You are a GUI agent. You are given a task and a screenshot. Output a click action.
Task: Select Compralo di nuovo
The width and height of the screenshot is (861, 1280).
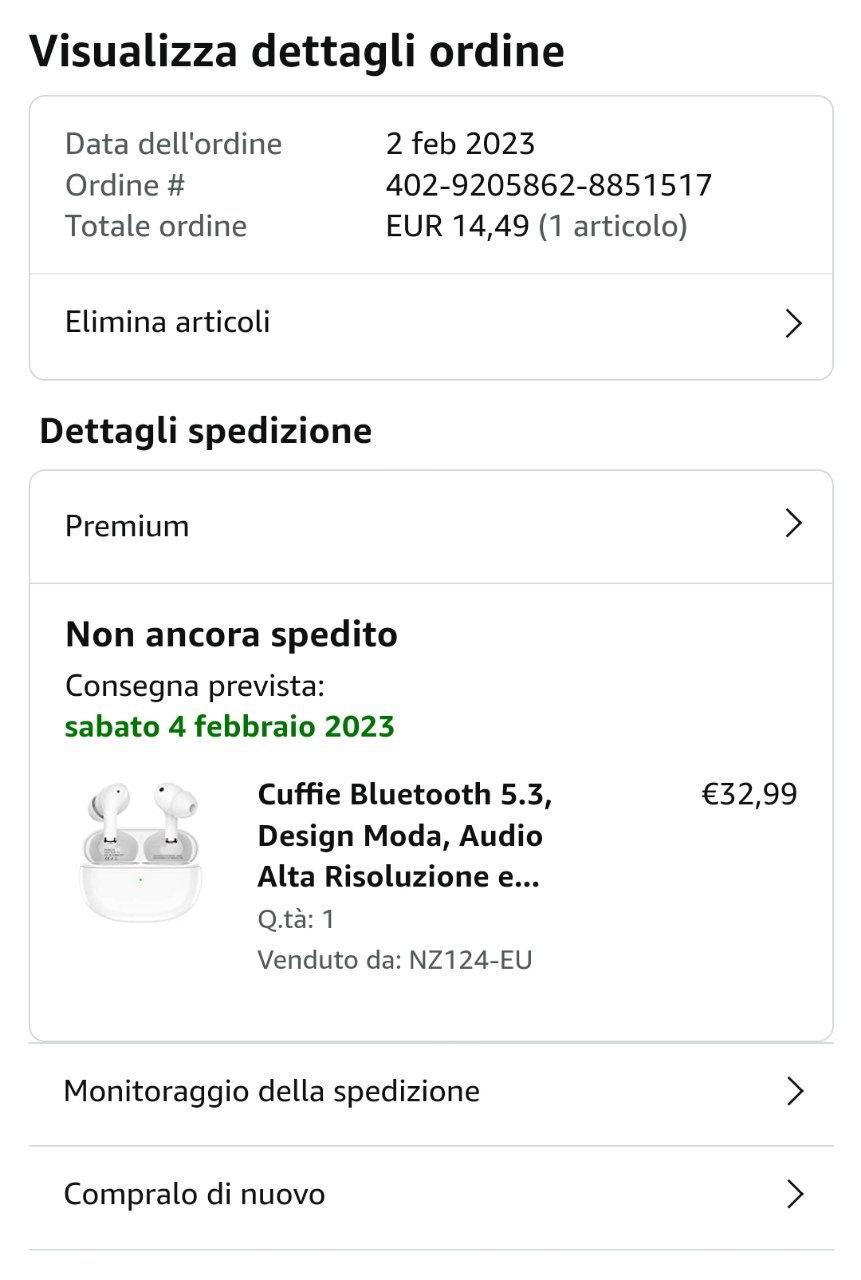194,1194
